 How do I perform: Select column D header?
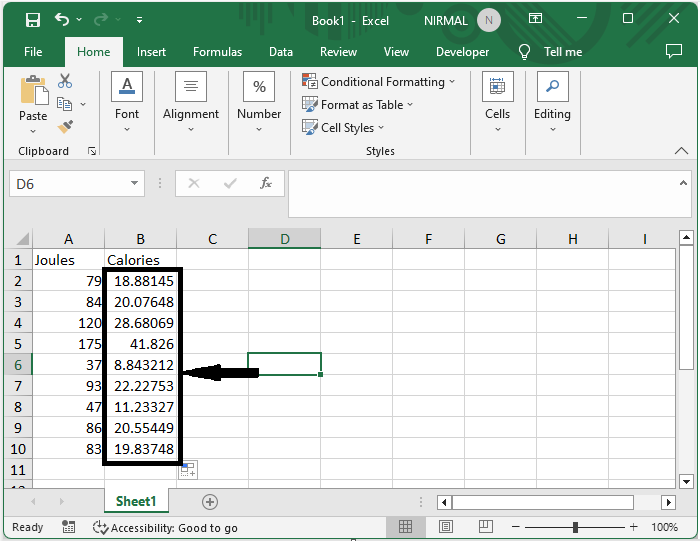284,239
